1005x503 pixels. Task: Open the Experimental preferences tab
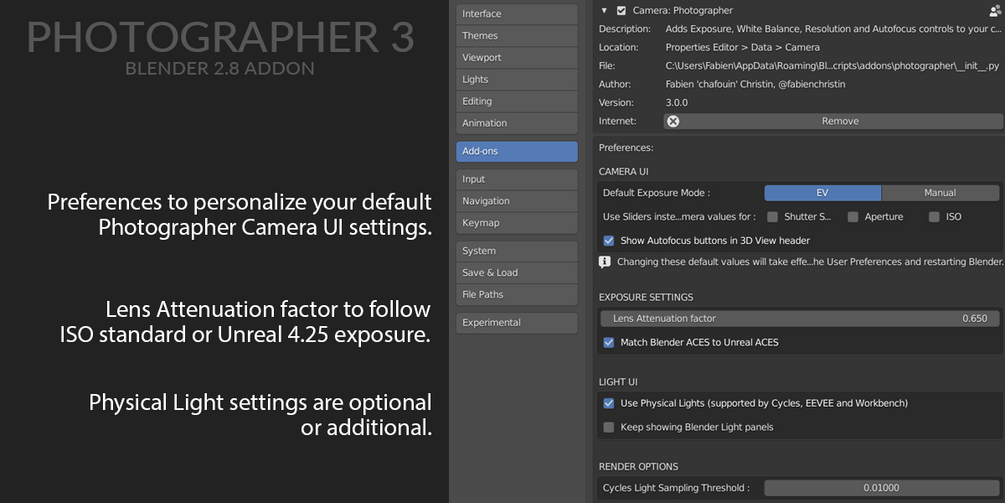click(517, 323)
